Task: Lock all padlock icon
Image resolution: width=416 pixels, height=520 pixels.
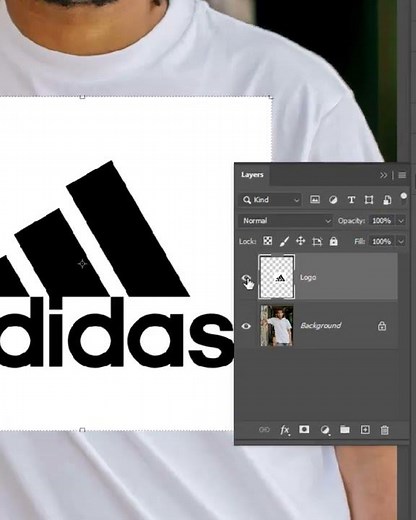Action: click(x=333, y=241)
